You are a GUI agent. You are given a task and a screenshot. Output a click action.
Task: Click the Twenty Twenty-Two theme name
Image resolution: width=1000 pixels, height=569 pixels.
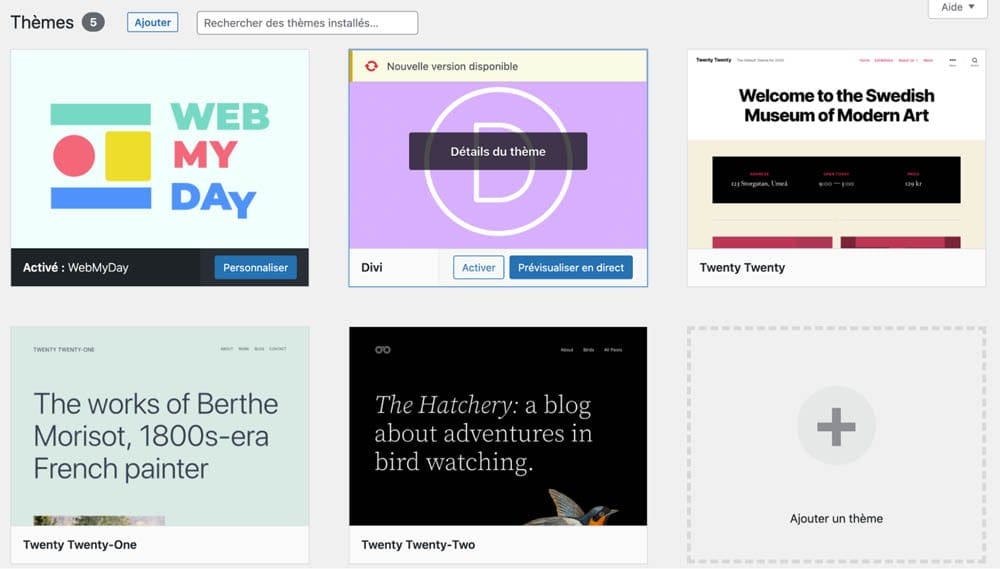(418, 545)
